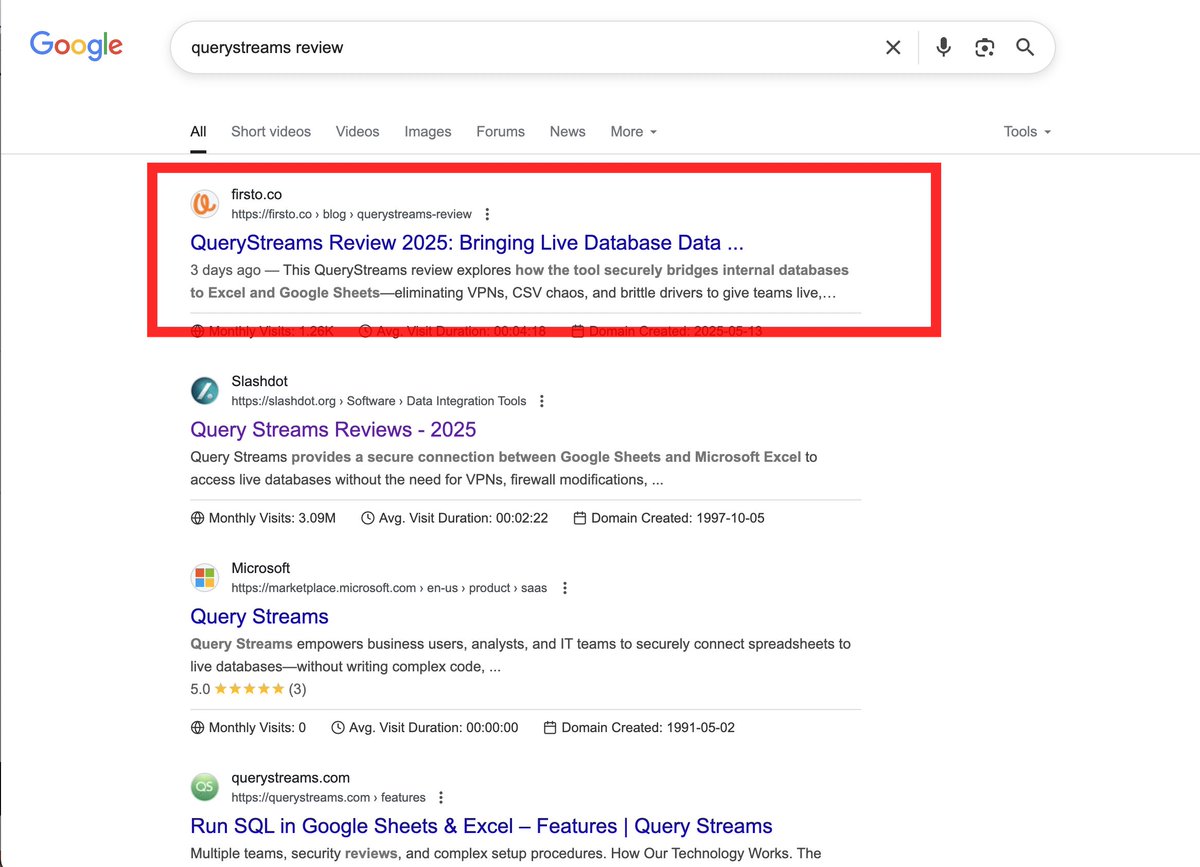Click into the querystreams review search box

pyautogui.click(x=525, y=47)
